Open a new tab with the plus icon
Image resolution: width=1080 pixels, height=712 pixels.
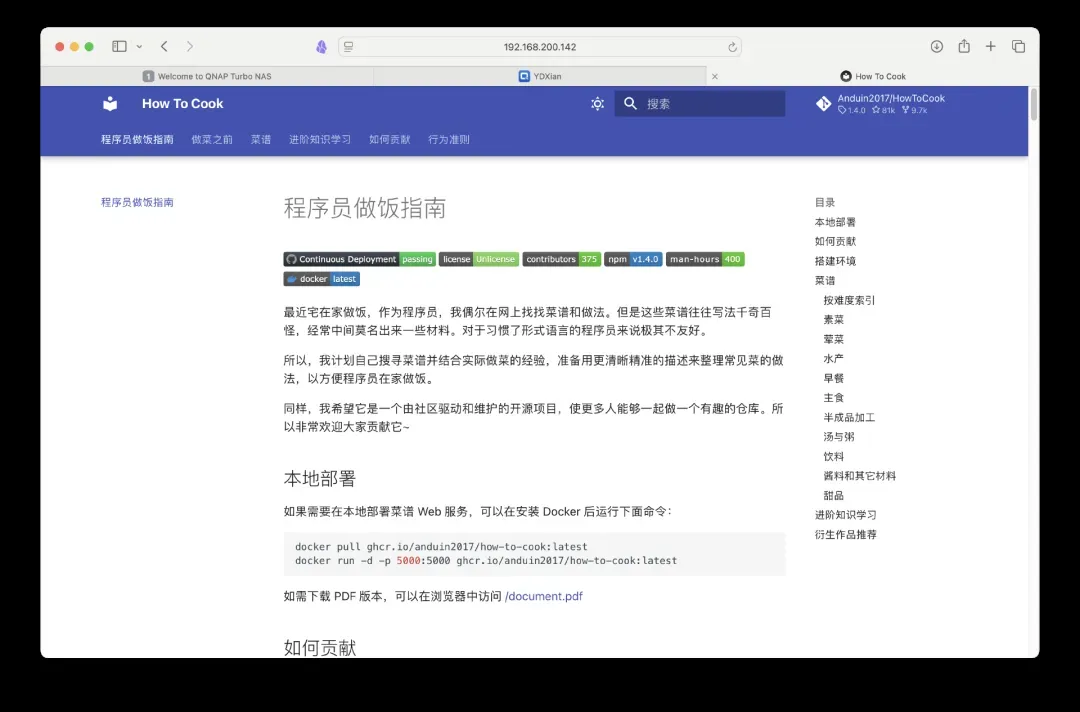(991, 47)
